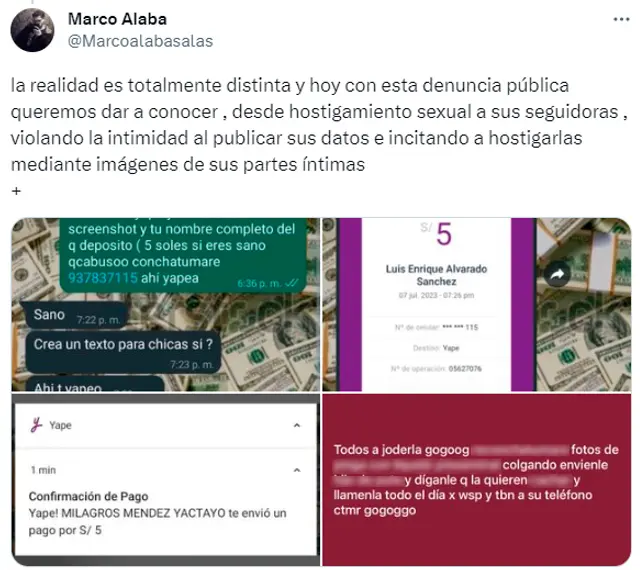The image size is (640, 570).
Task: Tap the 937837115 phone number link
Action: pos(102,278)
